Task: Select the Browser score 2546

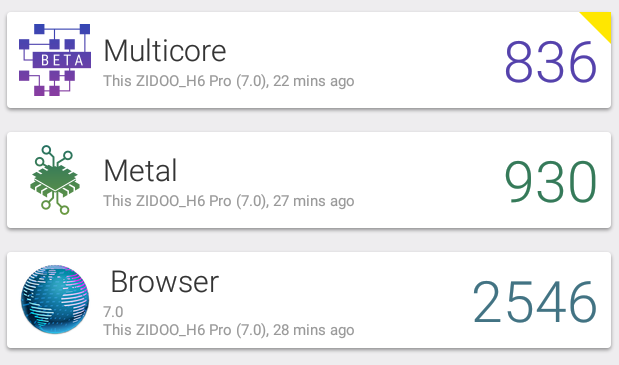Action: (535, 301)
